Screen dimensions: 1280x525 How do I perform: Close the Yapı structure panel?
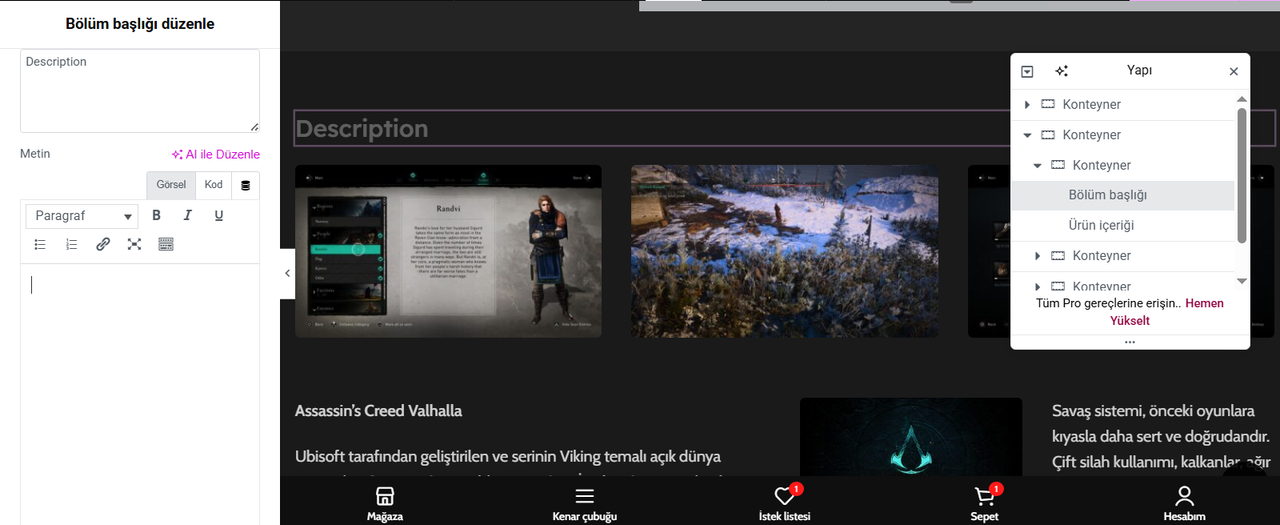(1233, 71)
